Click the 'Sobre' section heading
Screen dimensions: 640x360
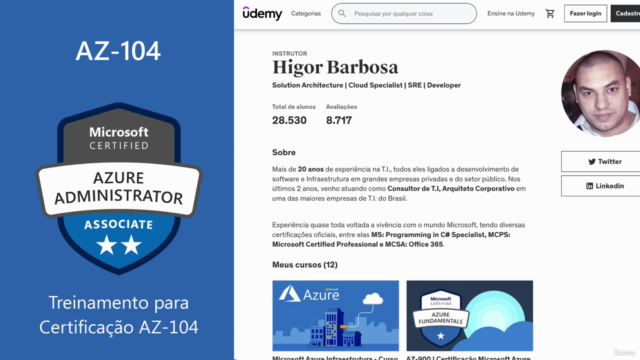tap(284, 152)
